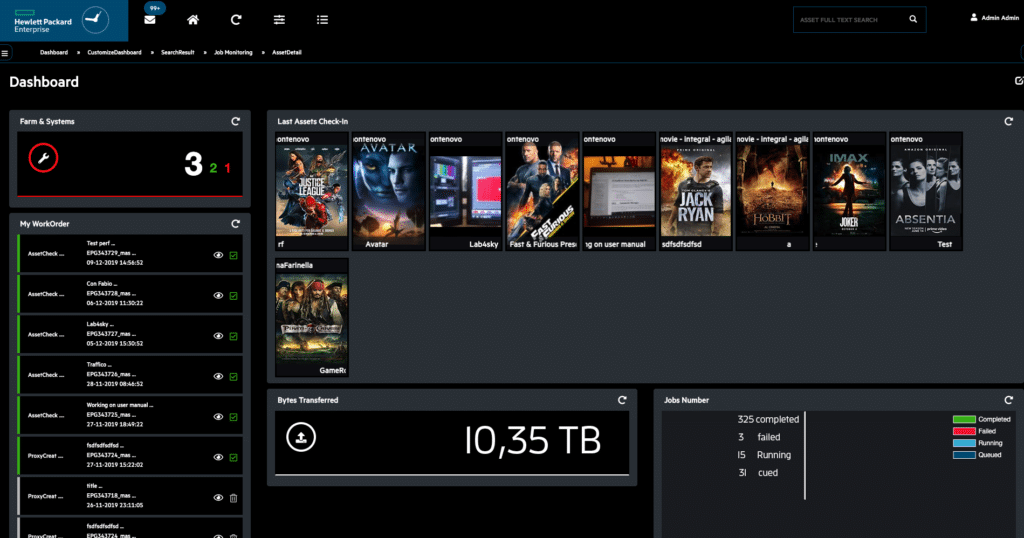View the 'title' work order eye icon

(218, 498)
